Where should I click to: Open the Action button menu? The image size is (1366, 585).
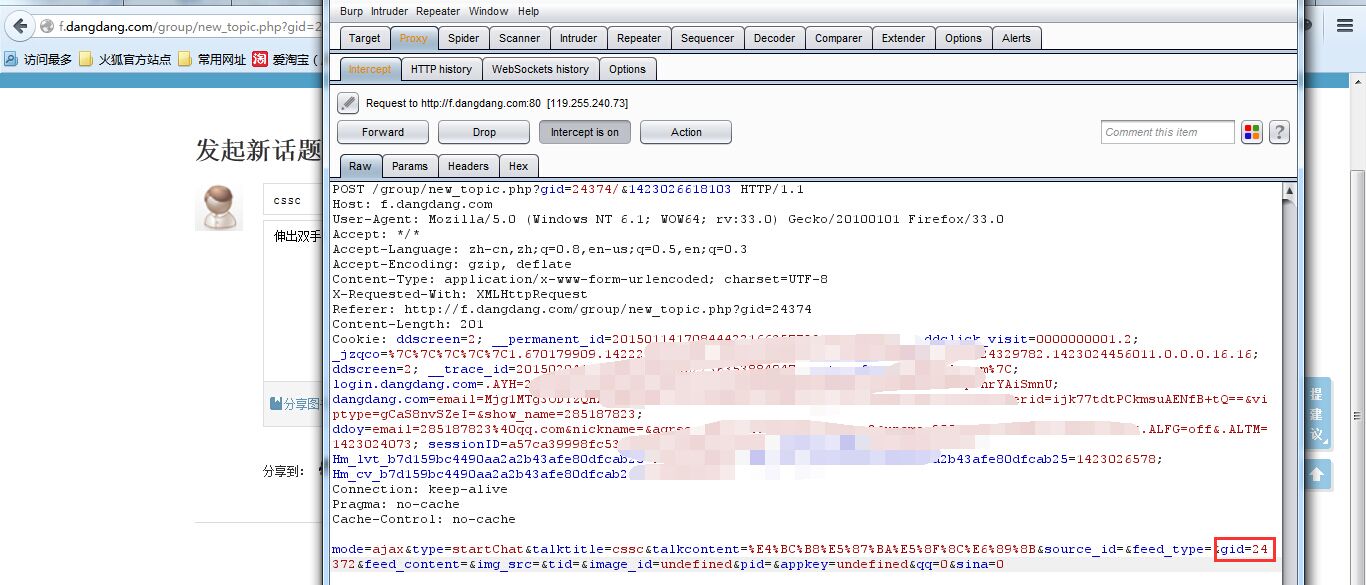tap(686, 132)
